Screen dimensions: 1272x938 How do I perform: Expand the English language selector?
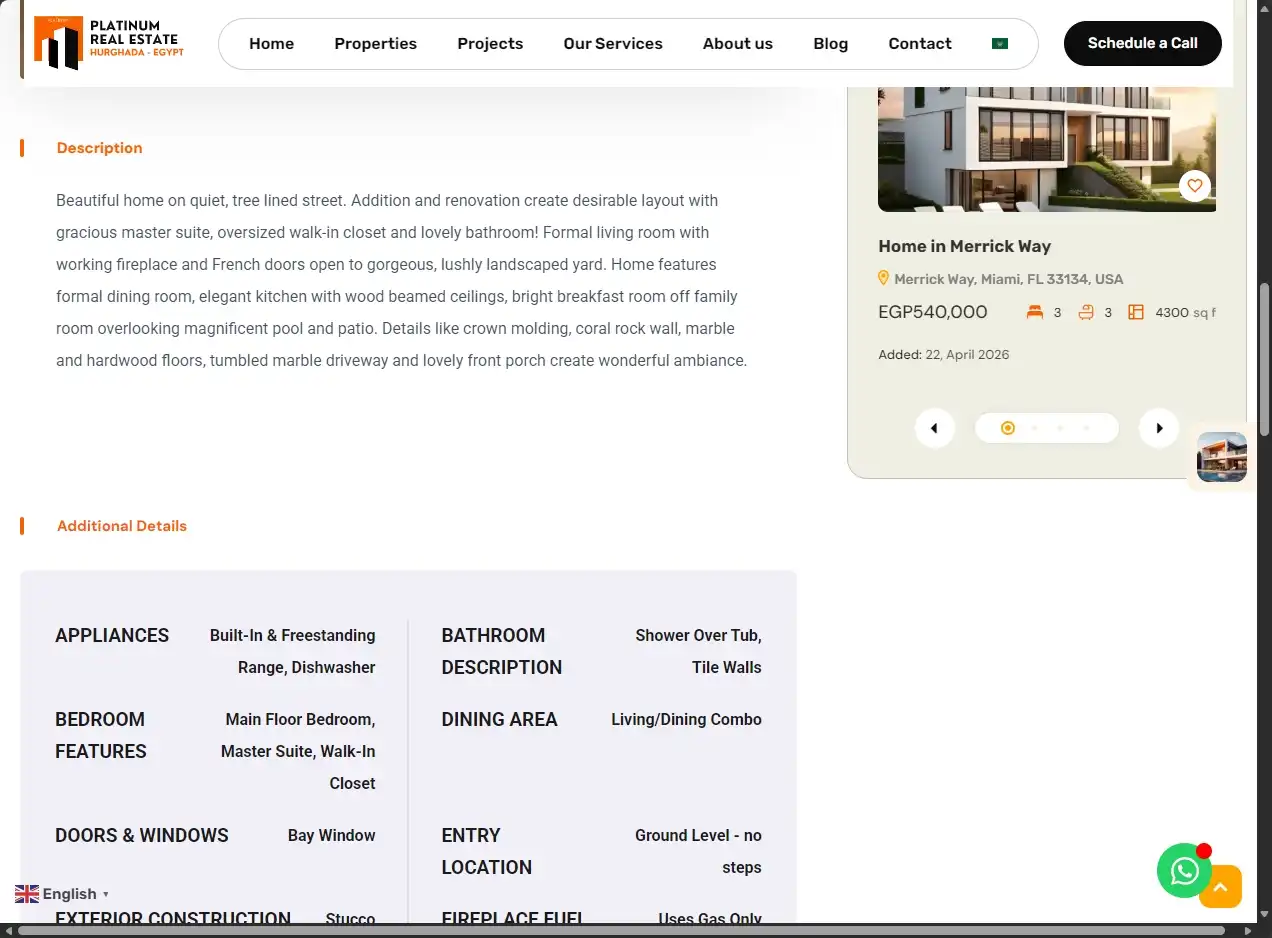[x=62, y=894]
